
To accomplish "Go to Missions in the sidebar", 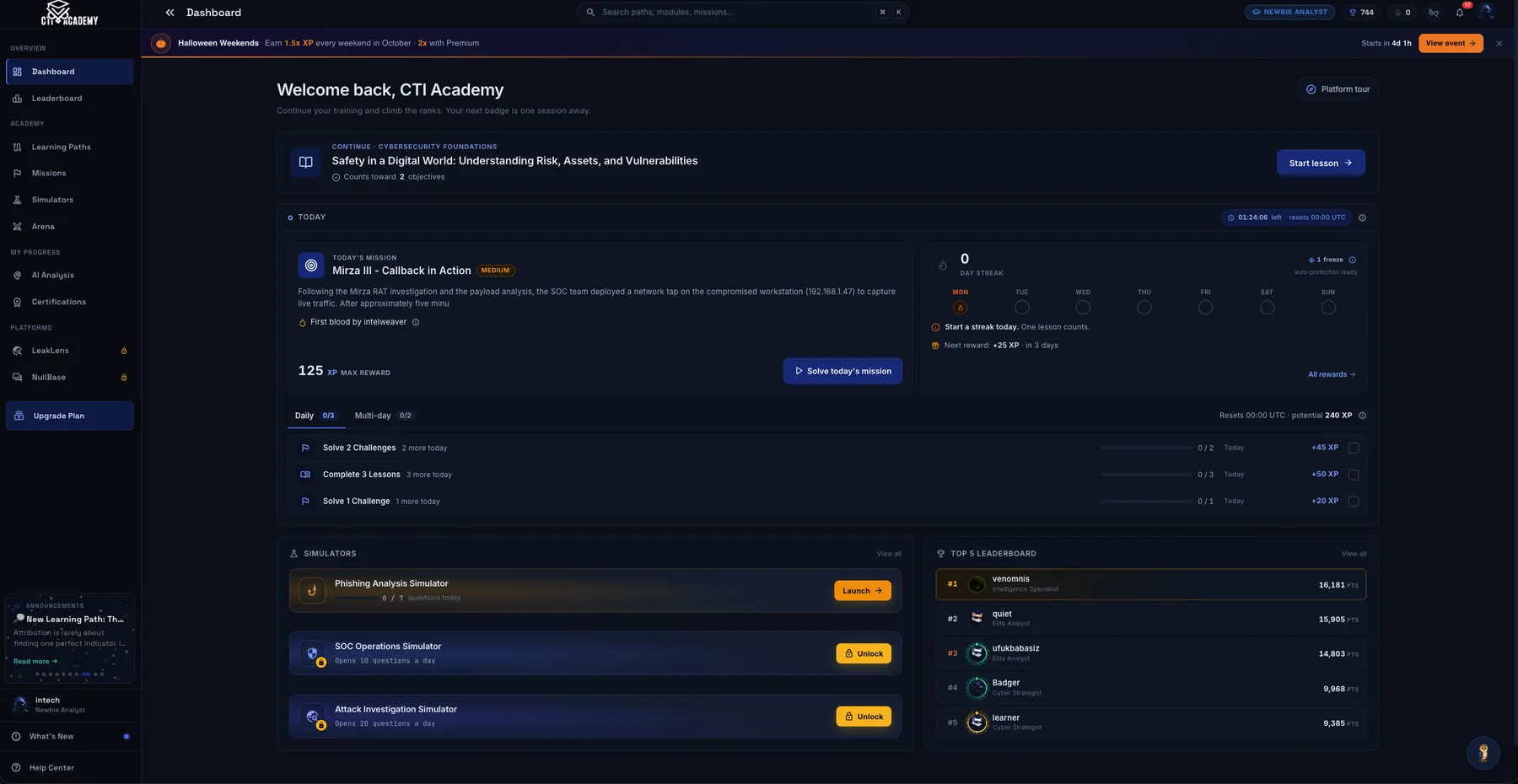I will pos(70,174).
